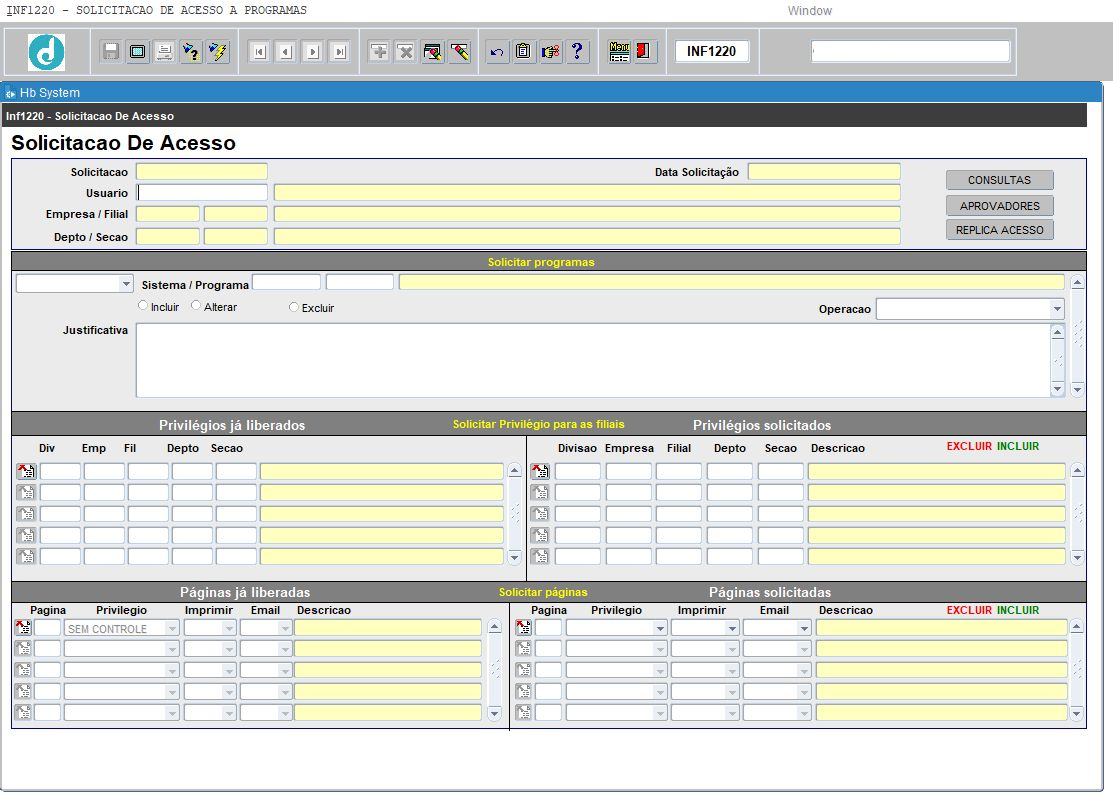
Task: Click the APROVADORES button
Action: pos(999,205)
